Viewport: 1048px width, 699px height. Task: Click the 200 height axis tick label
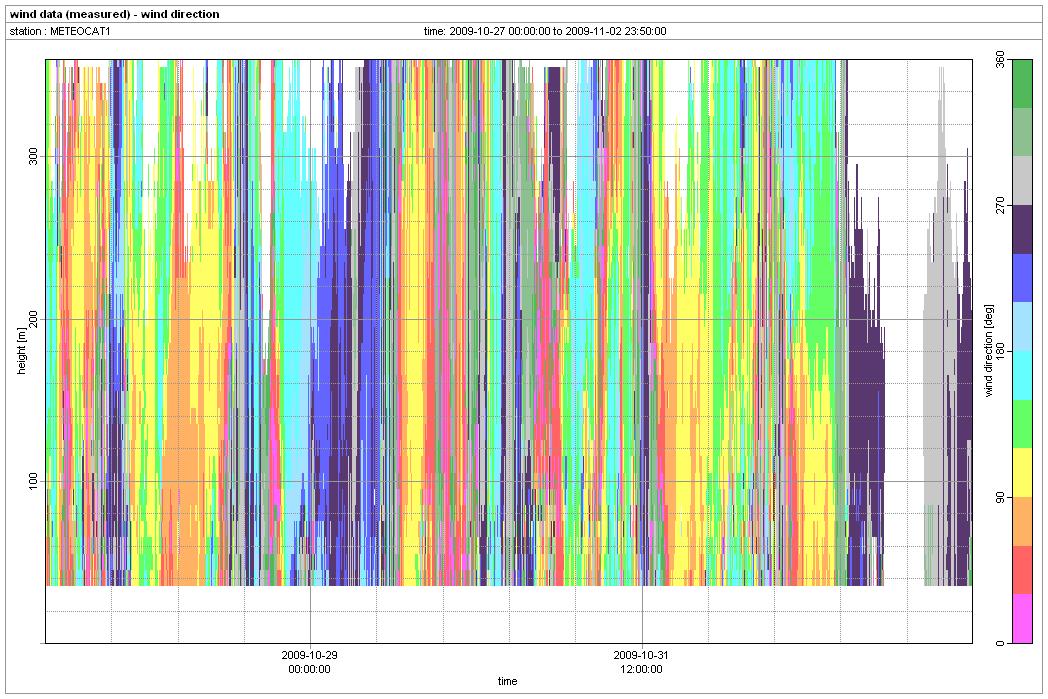tap(33, 319)
